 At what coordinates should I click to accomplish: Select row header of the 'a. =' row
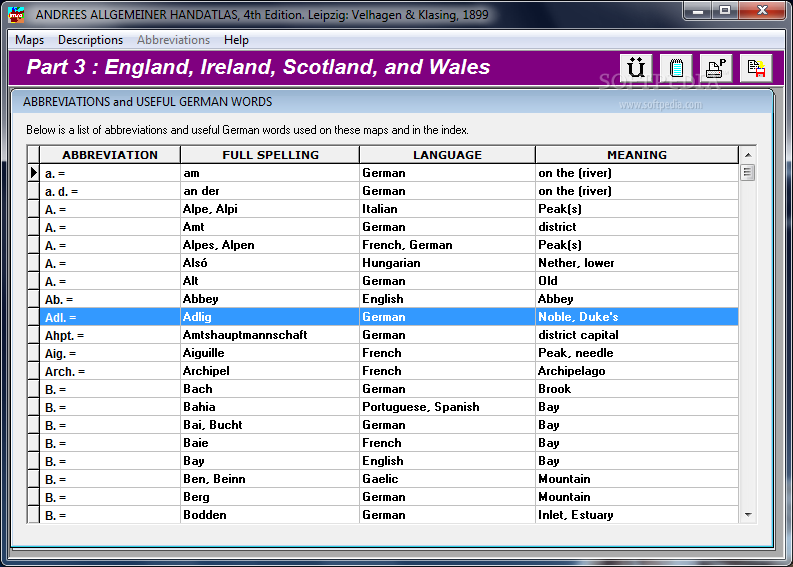pos(33,173)
